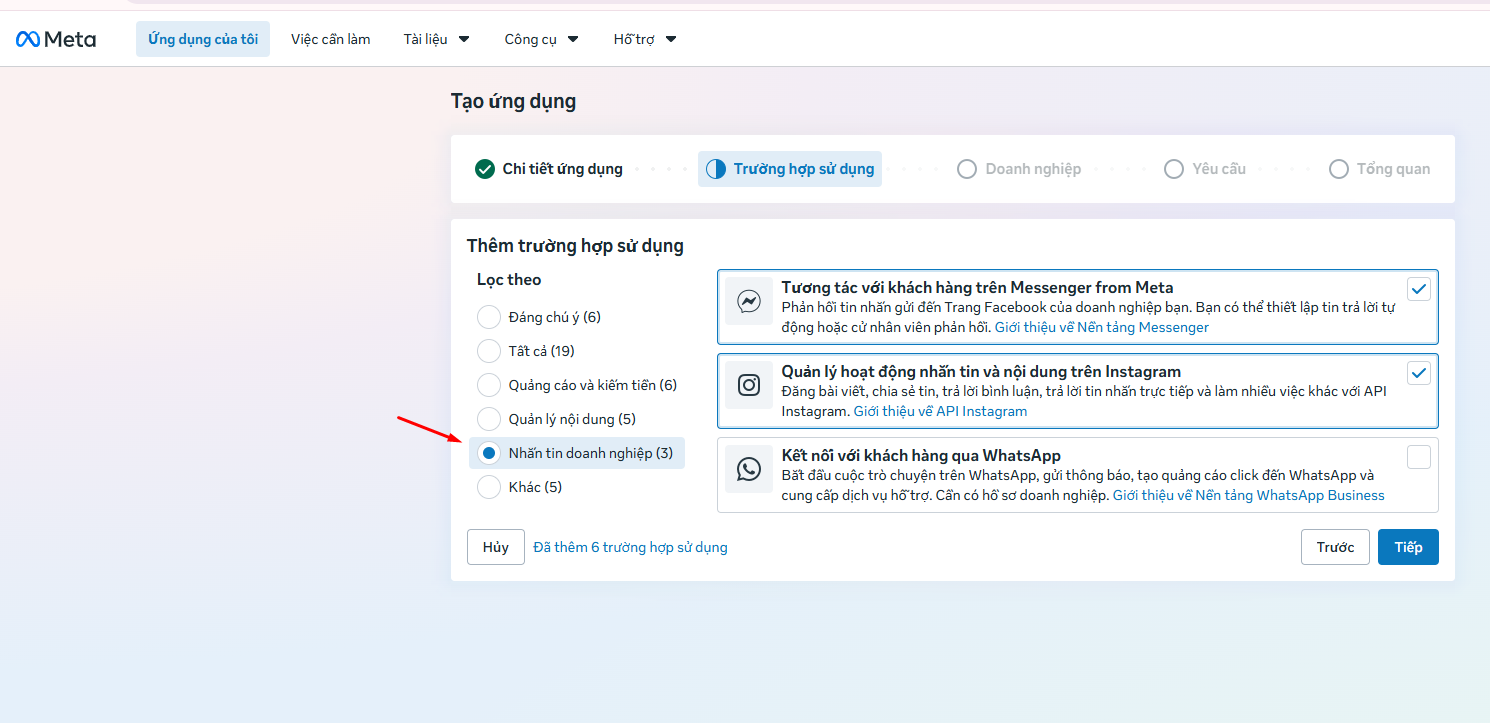Click the Hủy button
This screenshot has width=1490, height=723.
(496, 547)
